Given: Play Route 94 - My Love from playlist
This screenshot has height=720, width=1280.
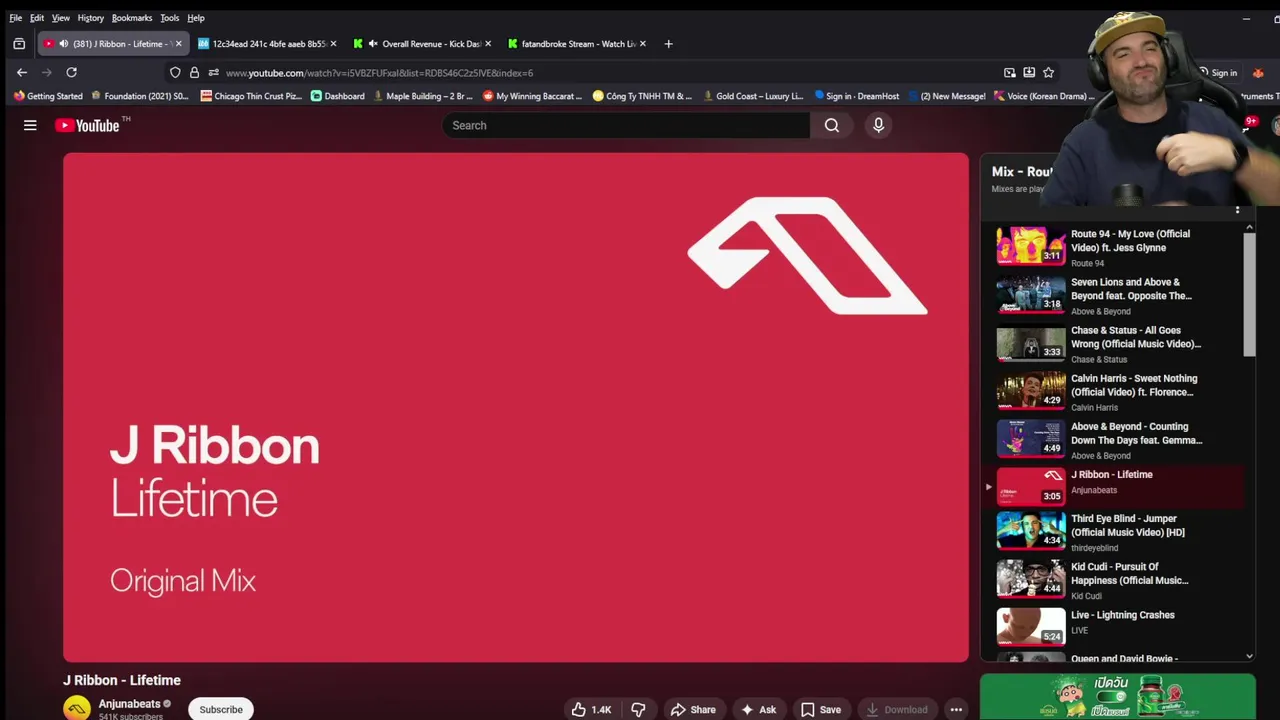Looking at the screenshot, I should 1115,246.
